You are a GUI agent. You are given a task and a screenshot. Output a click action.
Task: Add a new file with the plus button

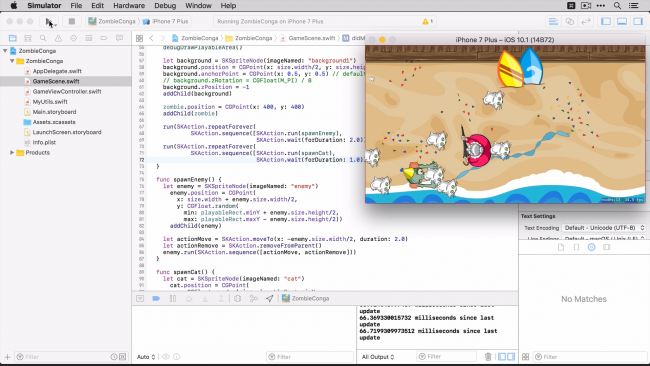point(7,356)
